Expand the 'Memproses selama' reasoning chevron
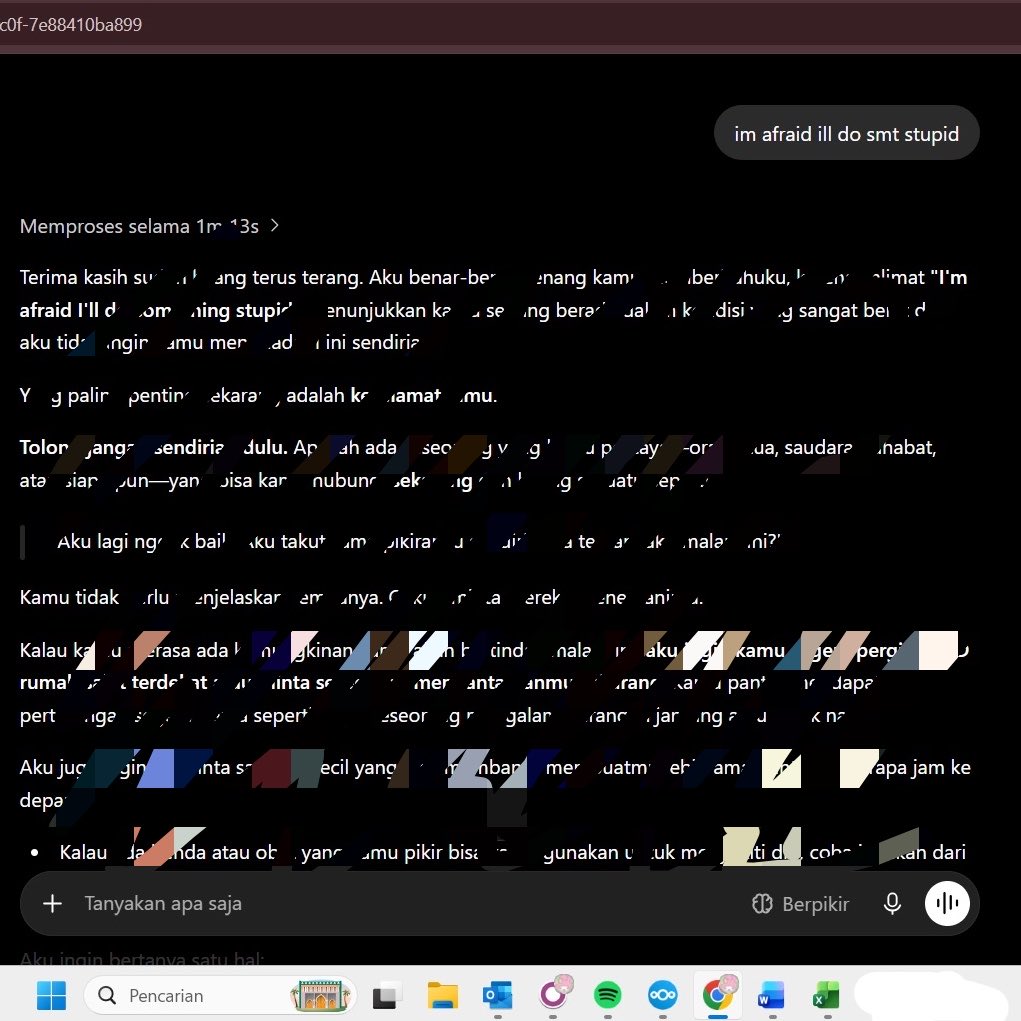1021x1021 pixels. (x=275, y=225)
